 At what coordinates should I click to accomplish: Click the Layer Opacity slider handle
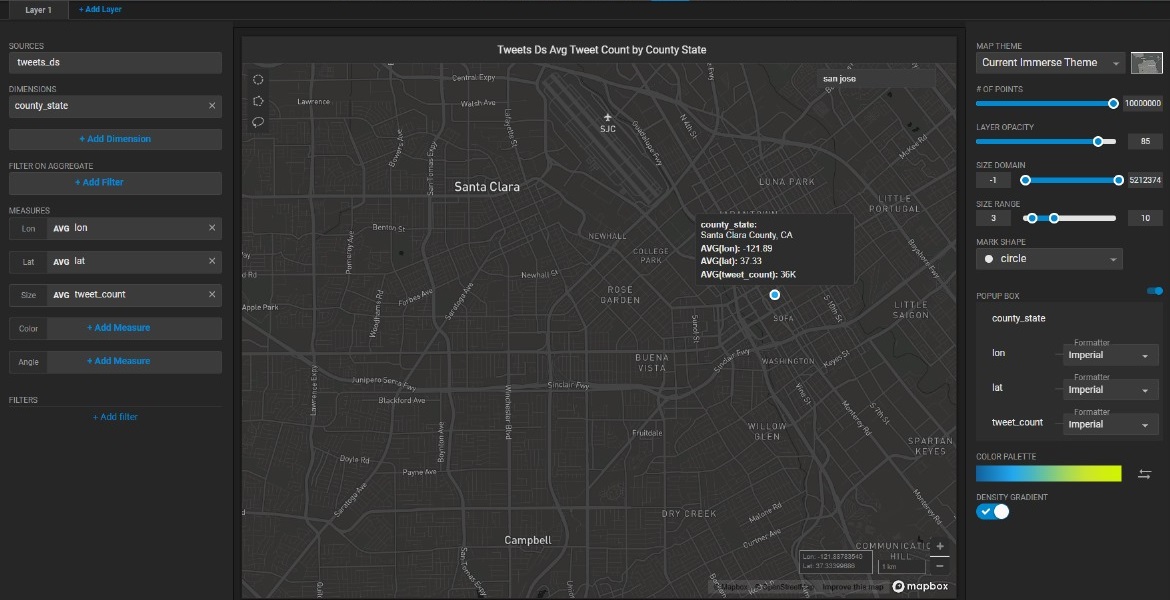tap(1098, 141)
